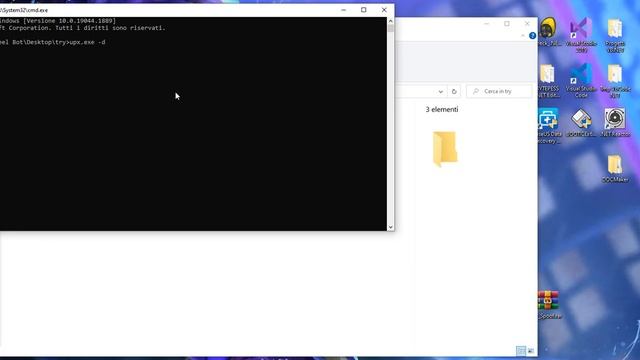Maximize the Explorer window
Viewport: 640px width, 360px height.
point(507,24)
